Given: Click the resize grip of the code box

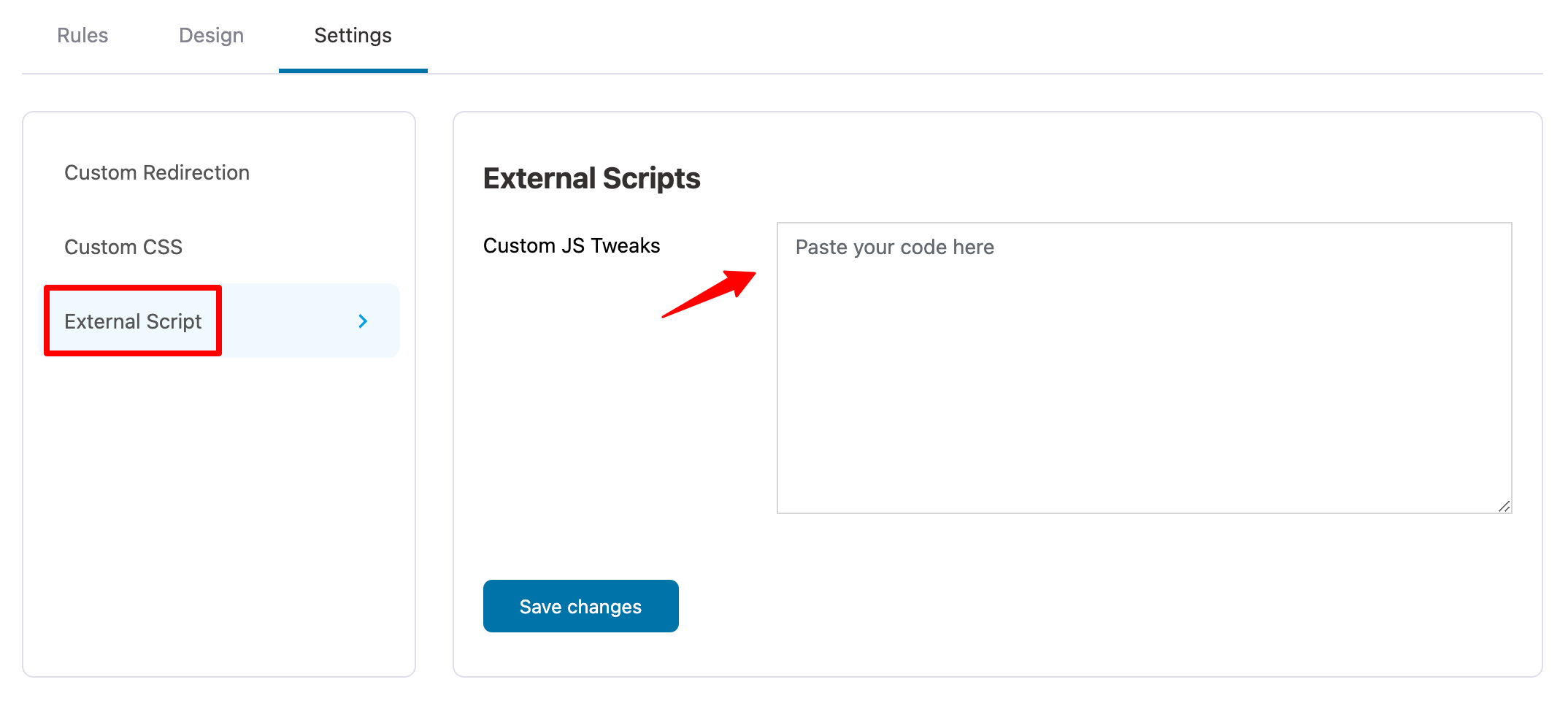Looking at the screenshot, I should point(1502,505).
